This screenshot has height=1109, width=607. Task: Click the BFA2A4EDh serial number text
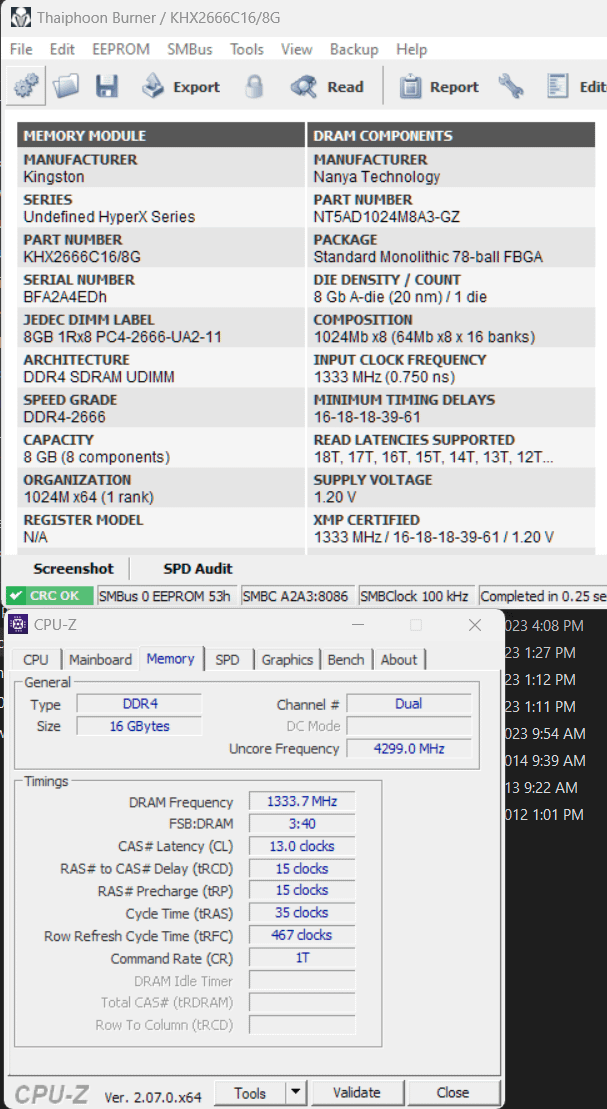pyautogui.click(x=65, y=297)
